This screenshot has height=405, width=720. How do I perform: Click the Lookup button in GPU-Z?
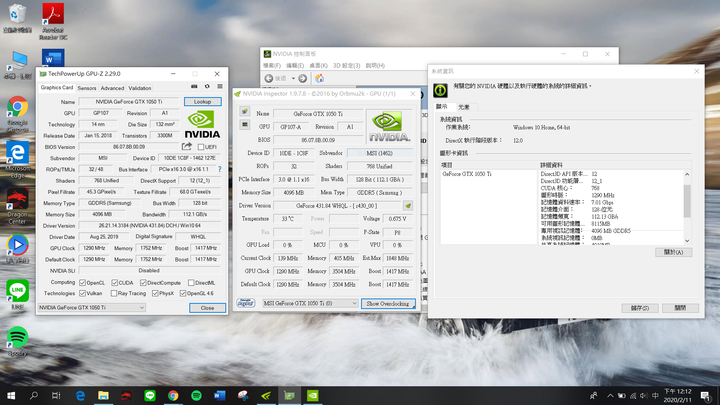[202, 101]
